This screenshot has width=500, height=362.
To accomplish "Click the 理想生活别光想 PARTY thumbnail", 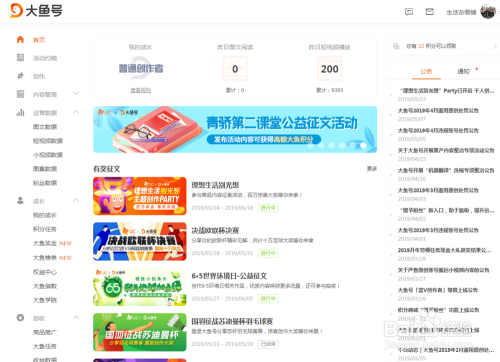I will pos(140,196).
